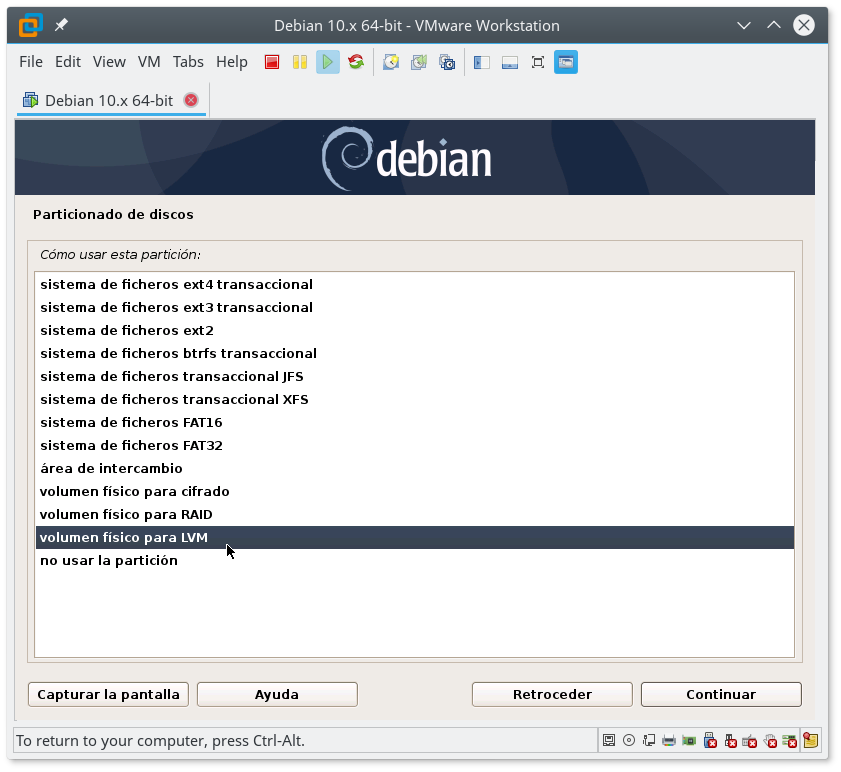Click the blue USB device icon
The image size is (841, 772).
click(x=710, y=741)
